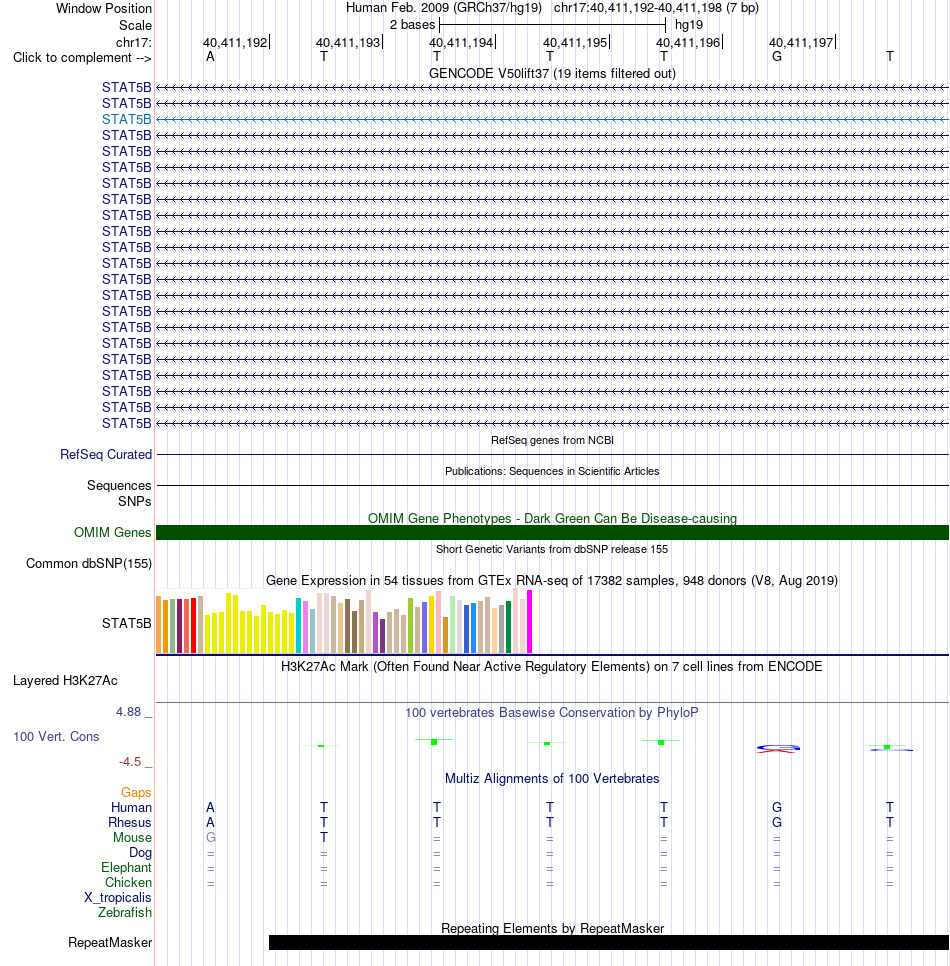The width and height of the screenshot is (950, 966).
Task: Click the Layered H3K27Ac side label
Action: pos(65,680)
